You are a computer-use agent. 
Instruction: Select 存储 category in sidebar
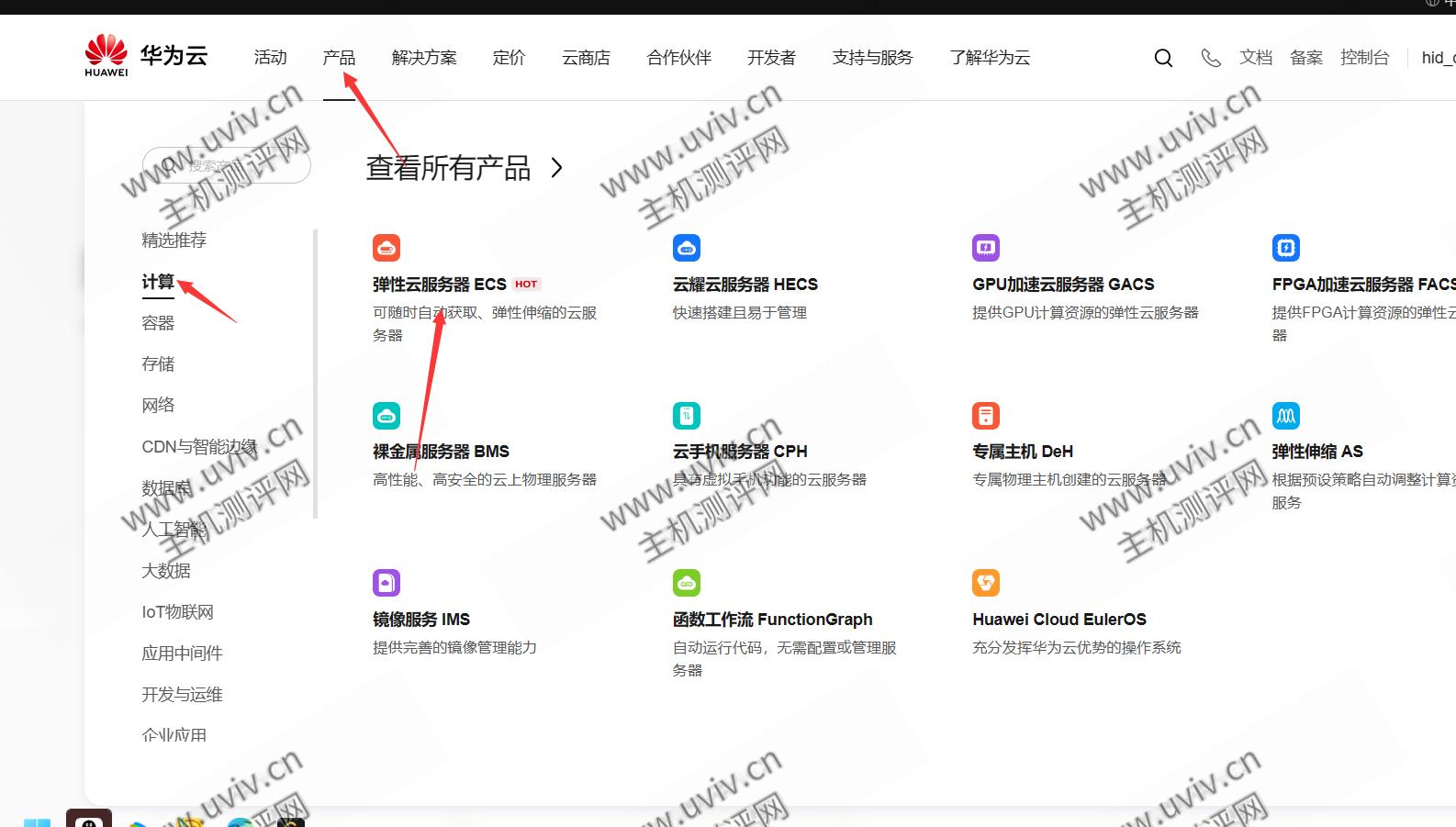(x=158, y=364)
